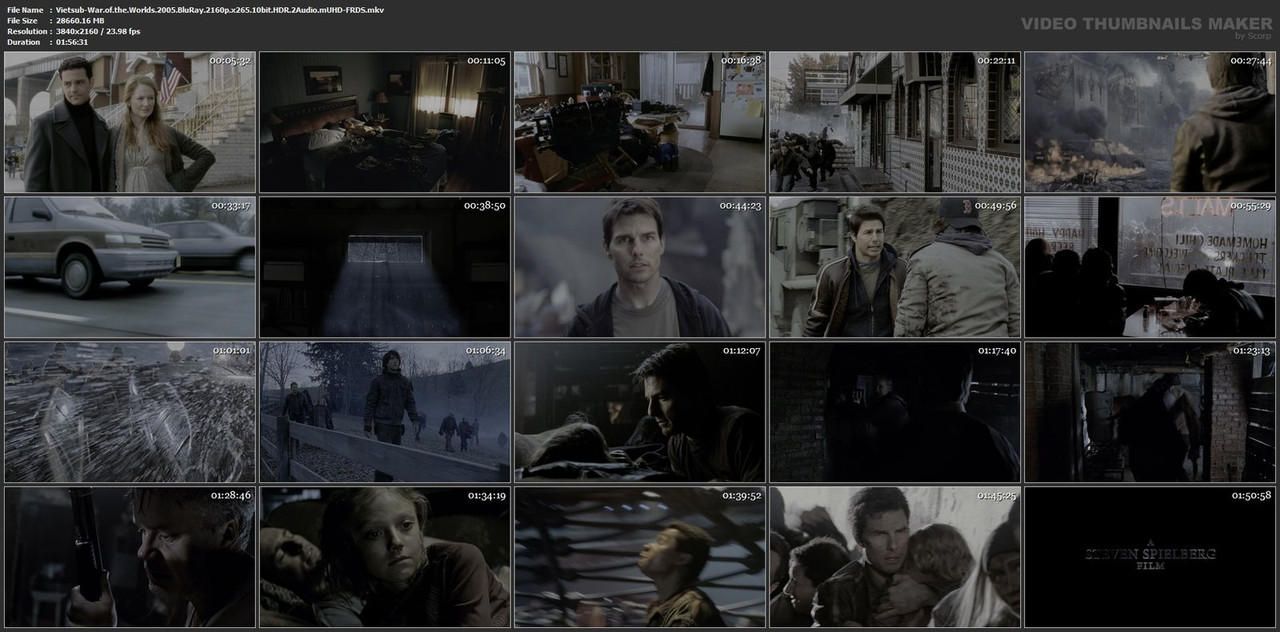The height and width of the screenshot is (632, 1280).
Task: Pick the thumbnail at 01:17:40
Action: point(895,412)
